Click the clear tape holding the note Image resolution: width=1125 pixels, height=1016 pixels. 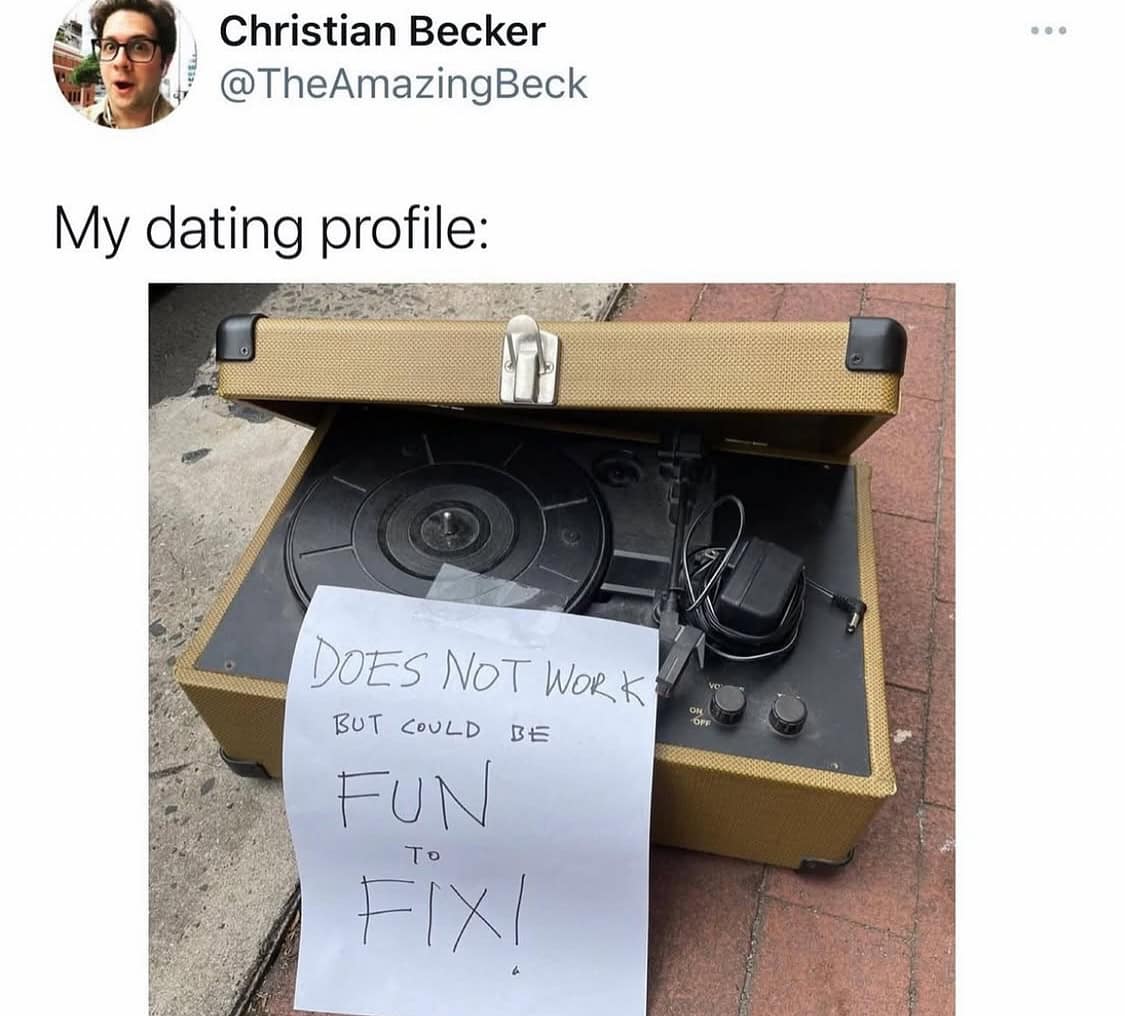[483, 585]
